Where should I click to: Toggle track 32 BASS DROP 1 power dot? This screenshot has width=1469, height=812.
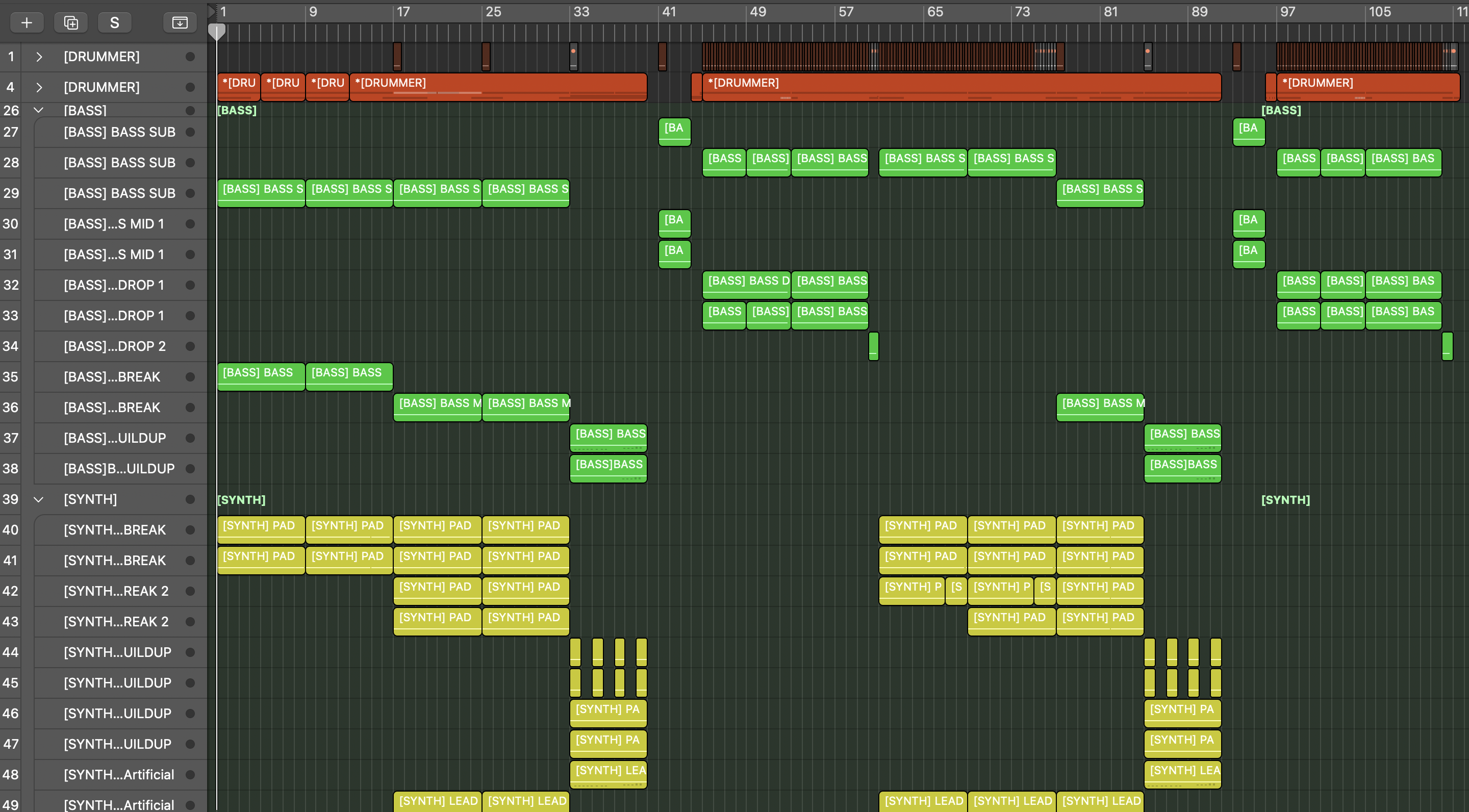tap(190, 285)
